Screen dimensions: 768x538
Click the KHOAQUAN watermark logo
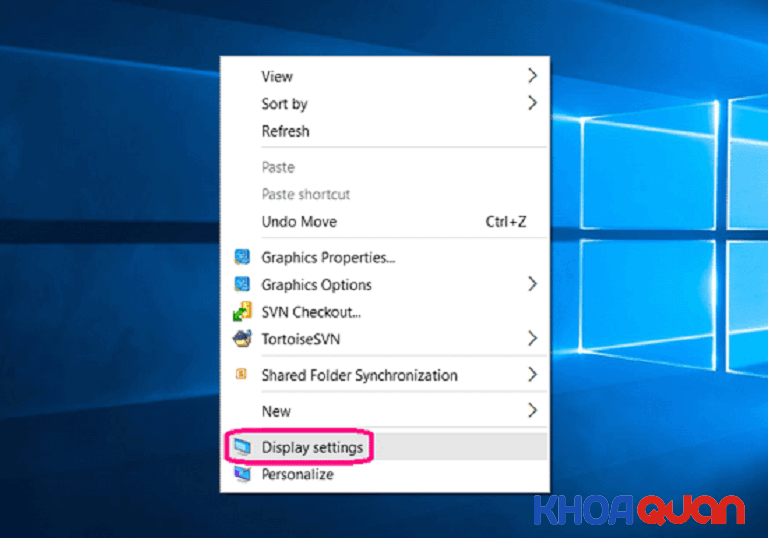click(x=639, y=509)
